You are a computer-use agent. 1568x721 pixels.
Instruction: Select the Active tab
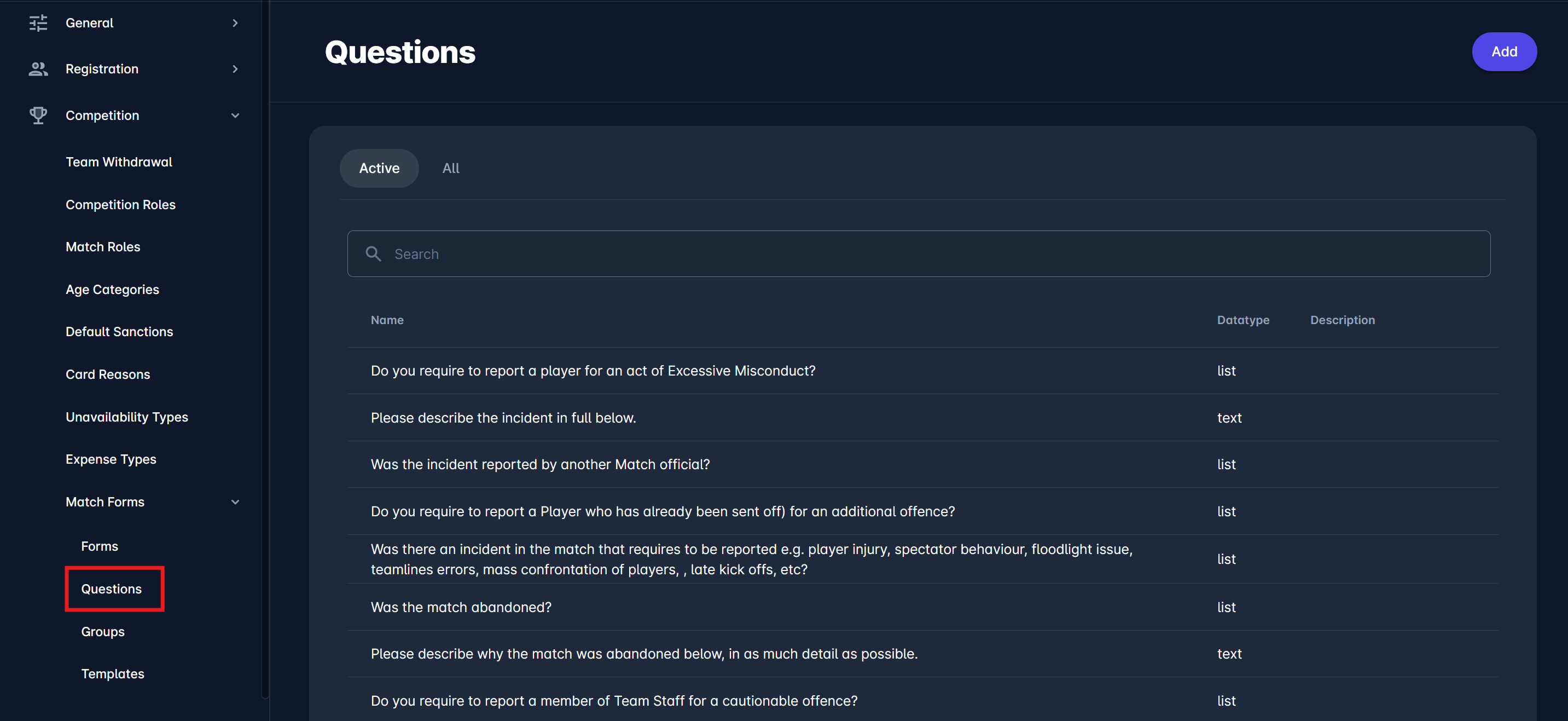(379, 168)
